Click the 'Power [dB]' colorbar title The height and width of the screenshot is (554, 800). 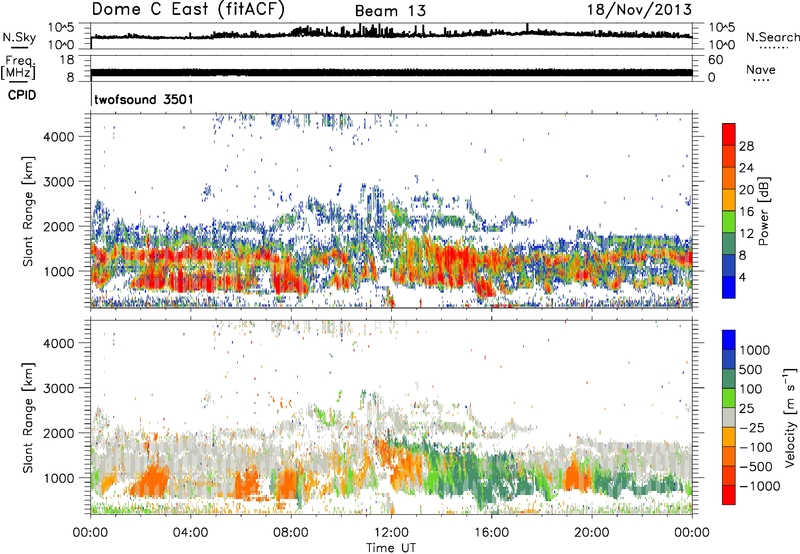(763, 211)
